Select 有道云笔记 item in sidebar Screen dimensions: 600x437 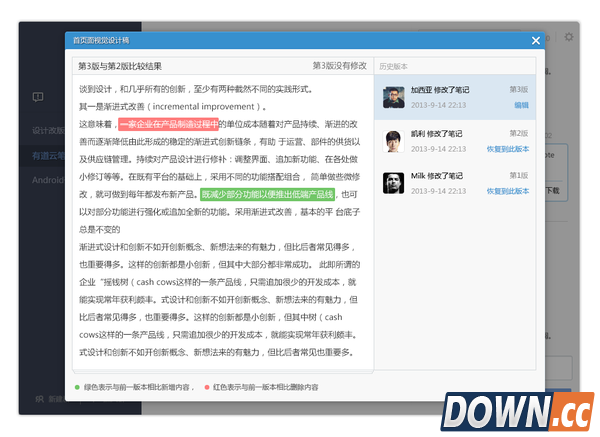pos(45,156)
